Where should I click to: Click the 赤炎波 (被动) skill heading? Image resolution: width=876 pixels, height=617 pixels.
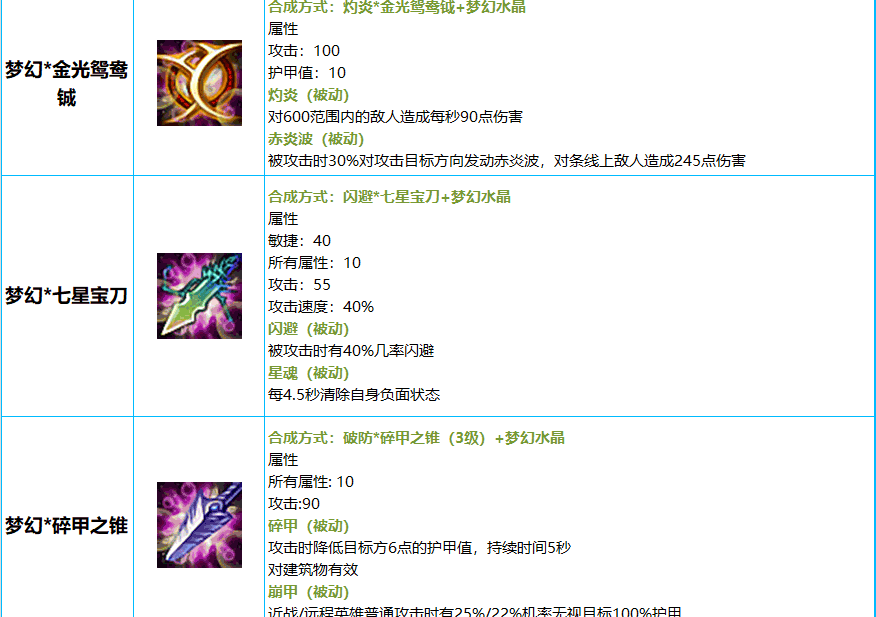pos(316,139)
